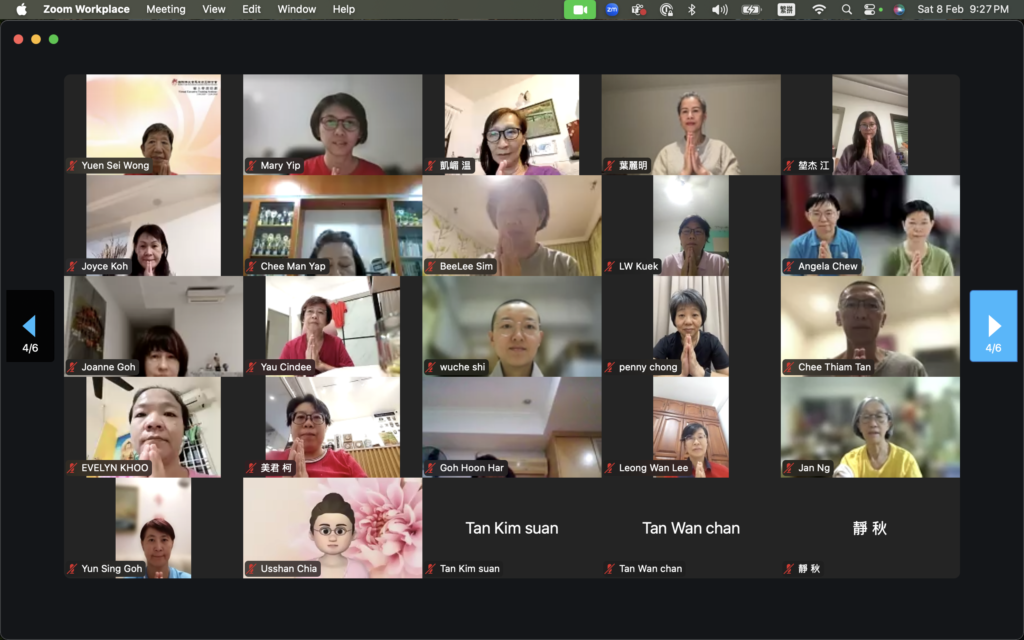Viewport: 1024px width, 640px height.
Task: Click the Wi-Fi icon in menu bar
Action: coord(819,9)
